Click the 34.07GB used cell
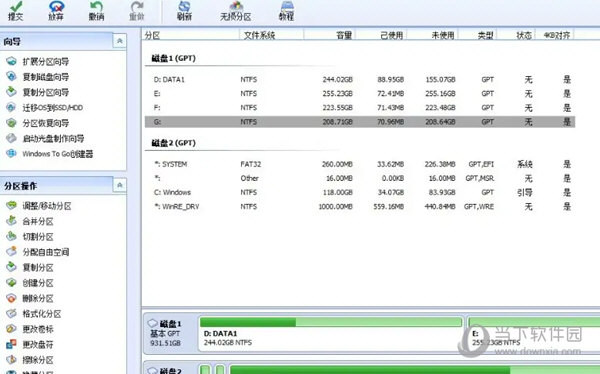600x374 pixels. pos(391,193)
